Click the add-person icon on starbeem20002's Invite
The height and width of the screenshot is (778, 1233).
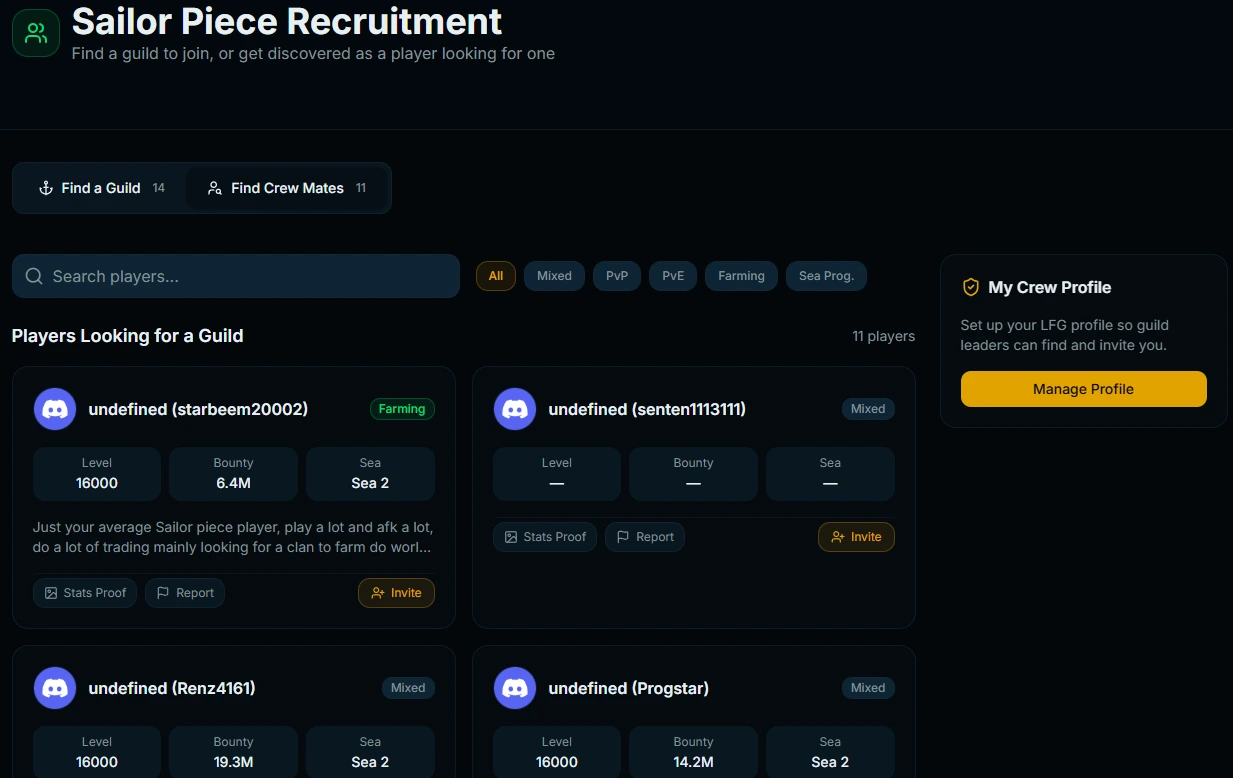coord(378,593)
